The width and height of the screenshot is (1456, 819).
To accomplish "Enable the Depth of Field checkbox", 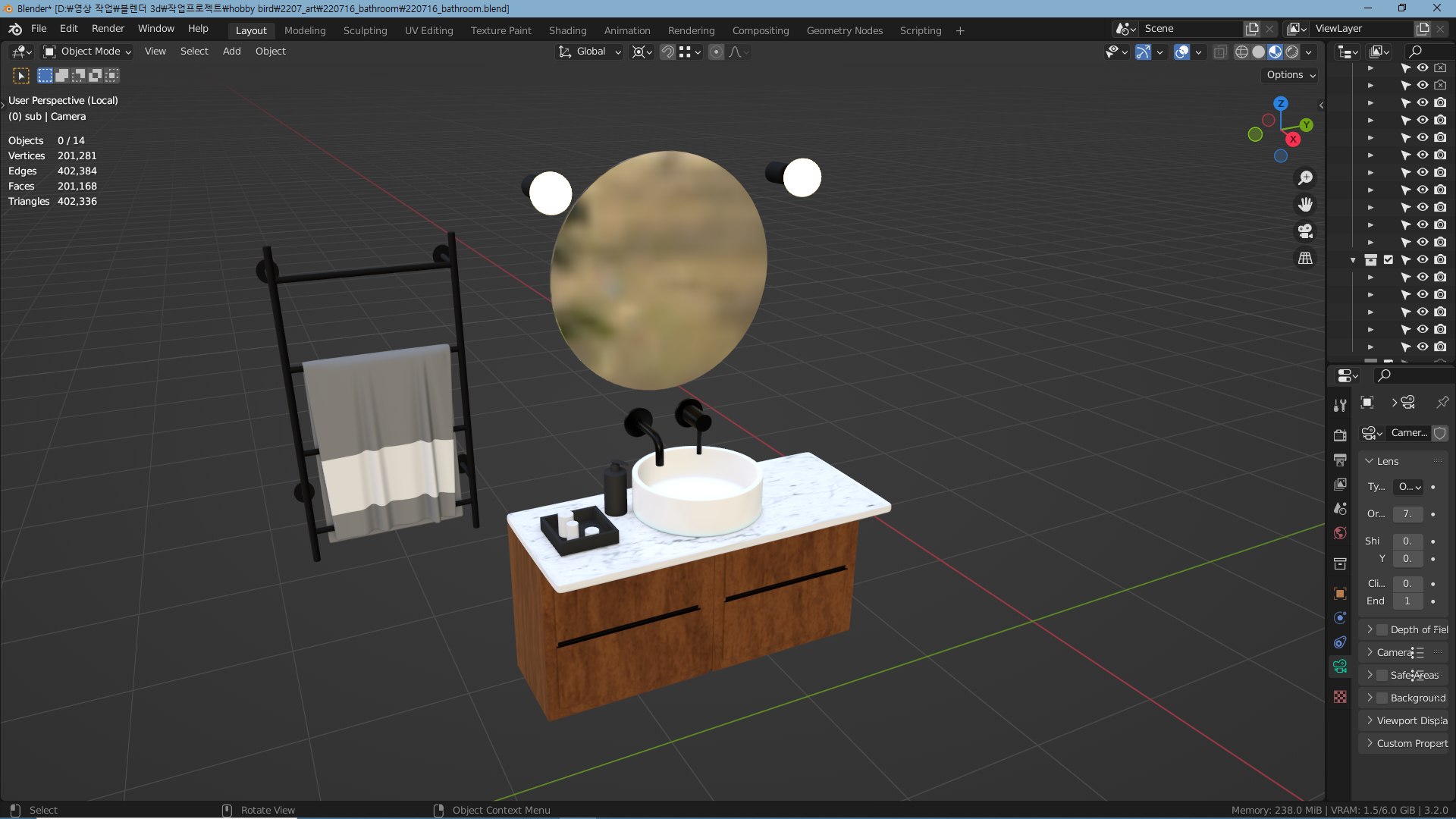I will pyautogui.click(x=1382, y=629).
